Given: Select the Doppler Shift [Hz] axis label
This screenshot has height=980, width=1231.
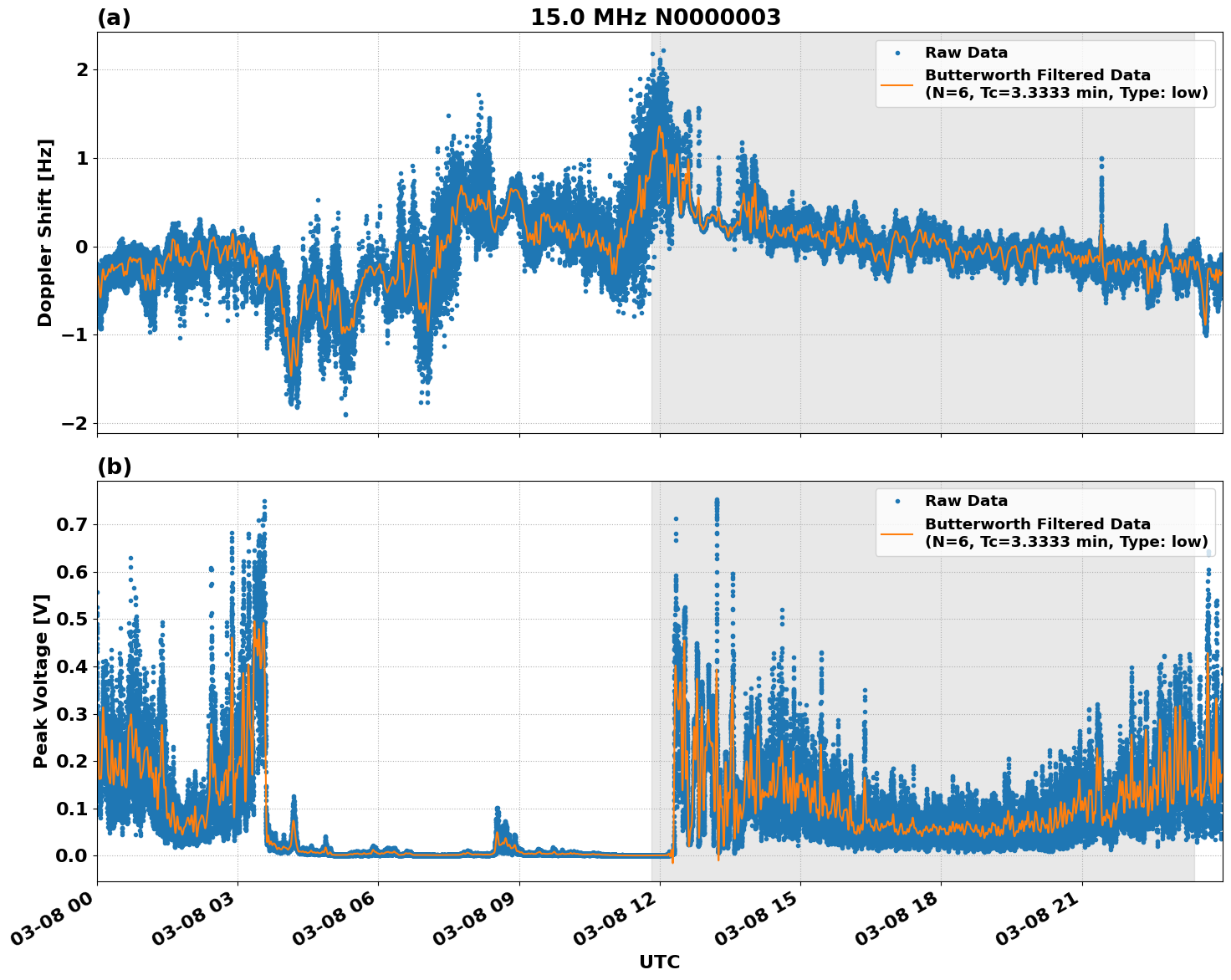Looking at the screenshot, I should click(45, 232).
